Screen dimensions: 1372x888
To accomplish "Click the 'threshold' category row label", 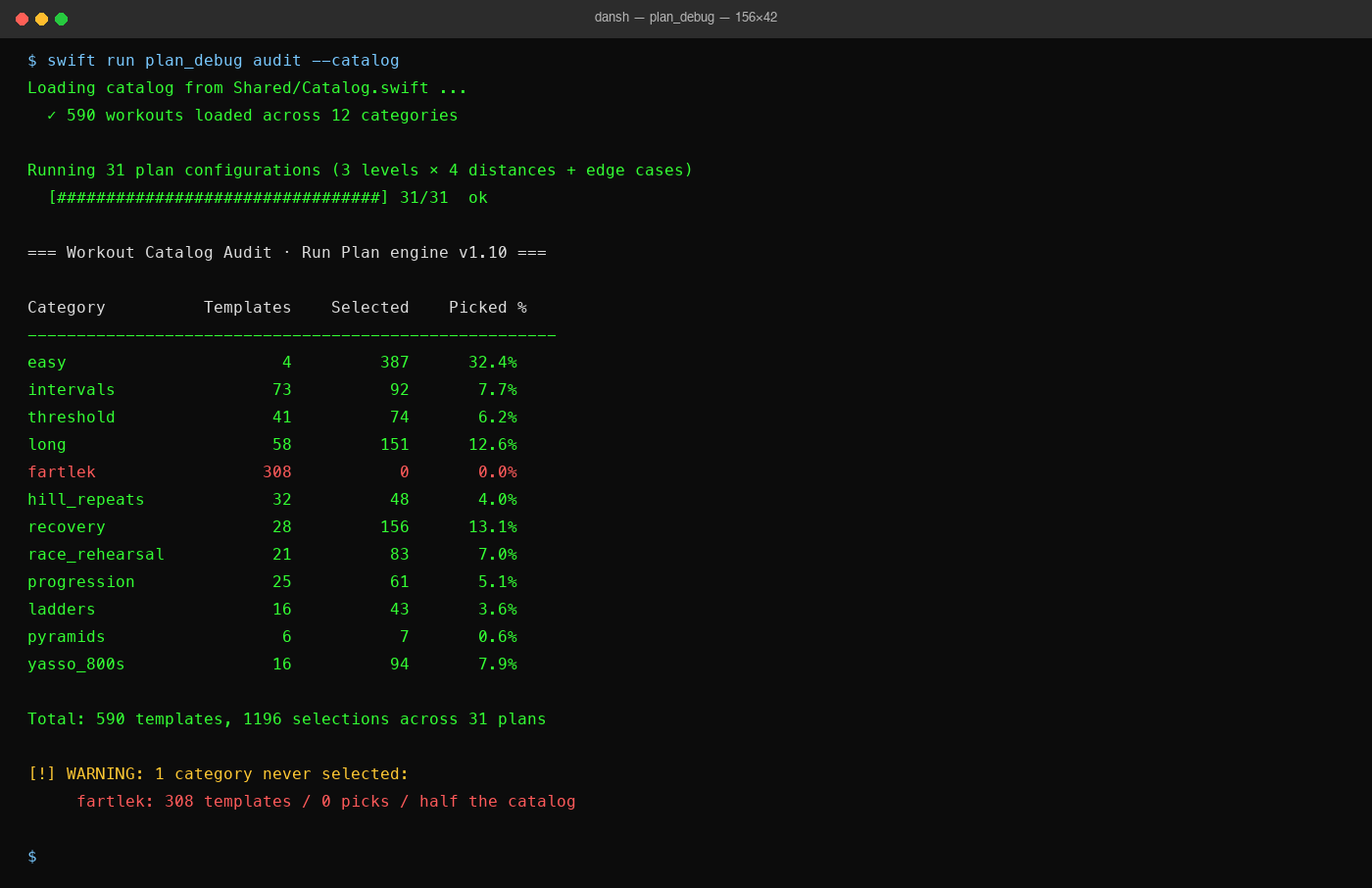I will (72, 418).
